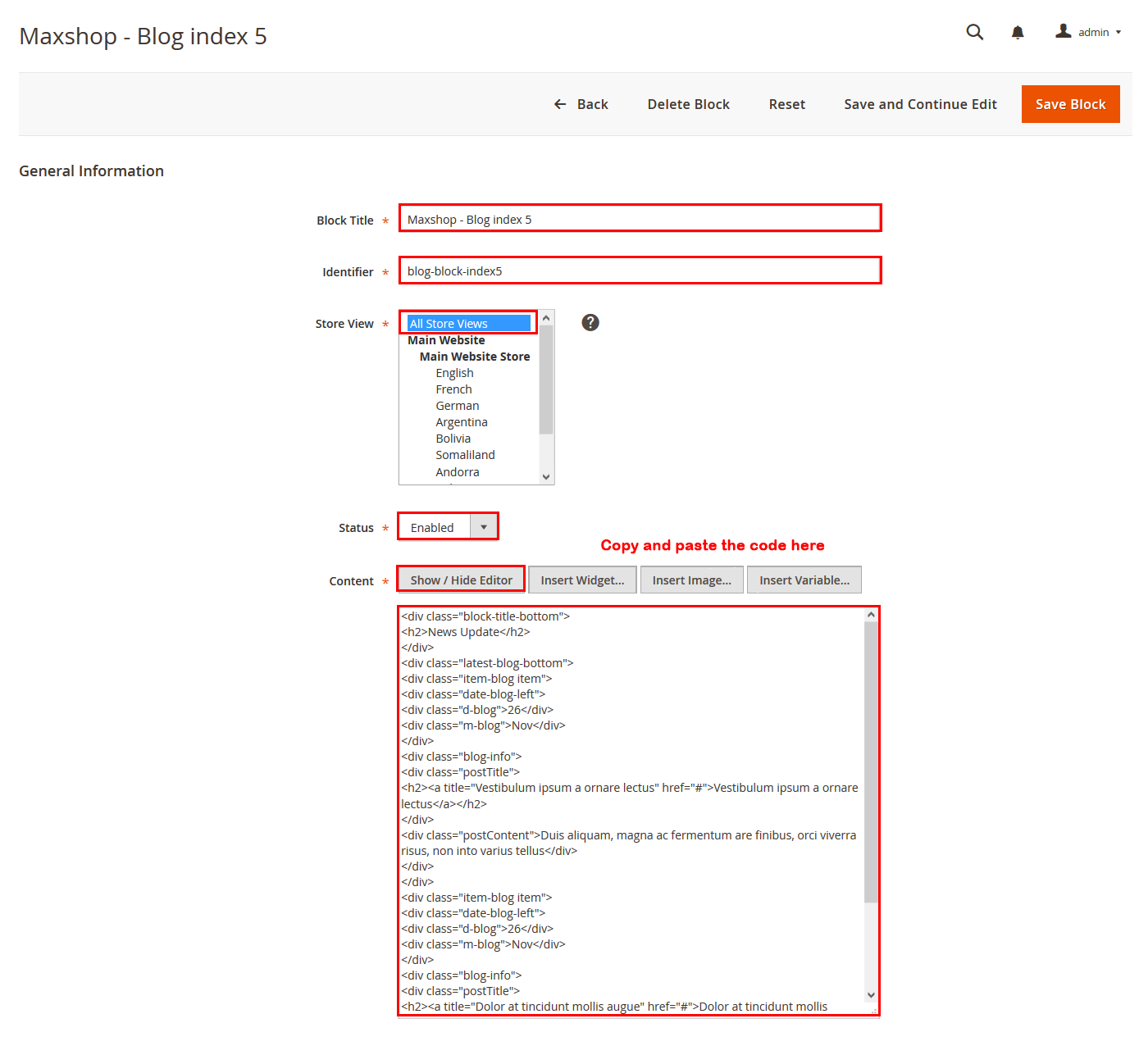
Task: Open Insert Variable dialog
Action: [804, 580]
